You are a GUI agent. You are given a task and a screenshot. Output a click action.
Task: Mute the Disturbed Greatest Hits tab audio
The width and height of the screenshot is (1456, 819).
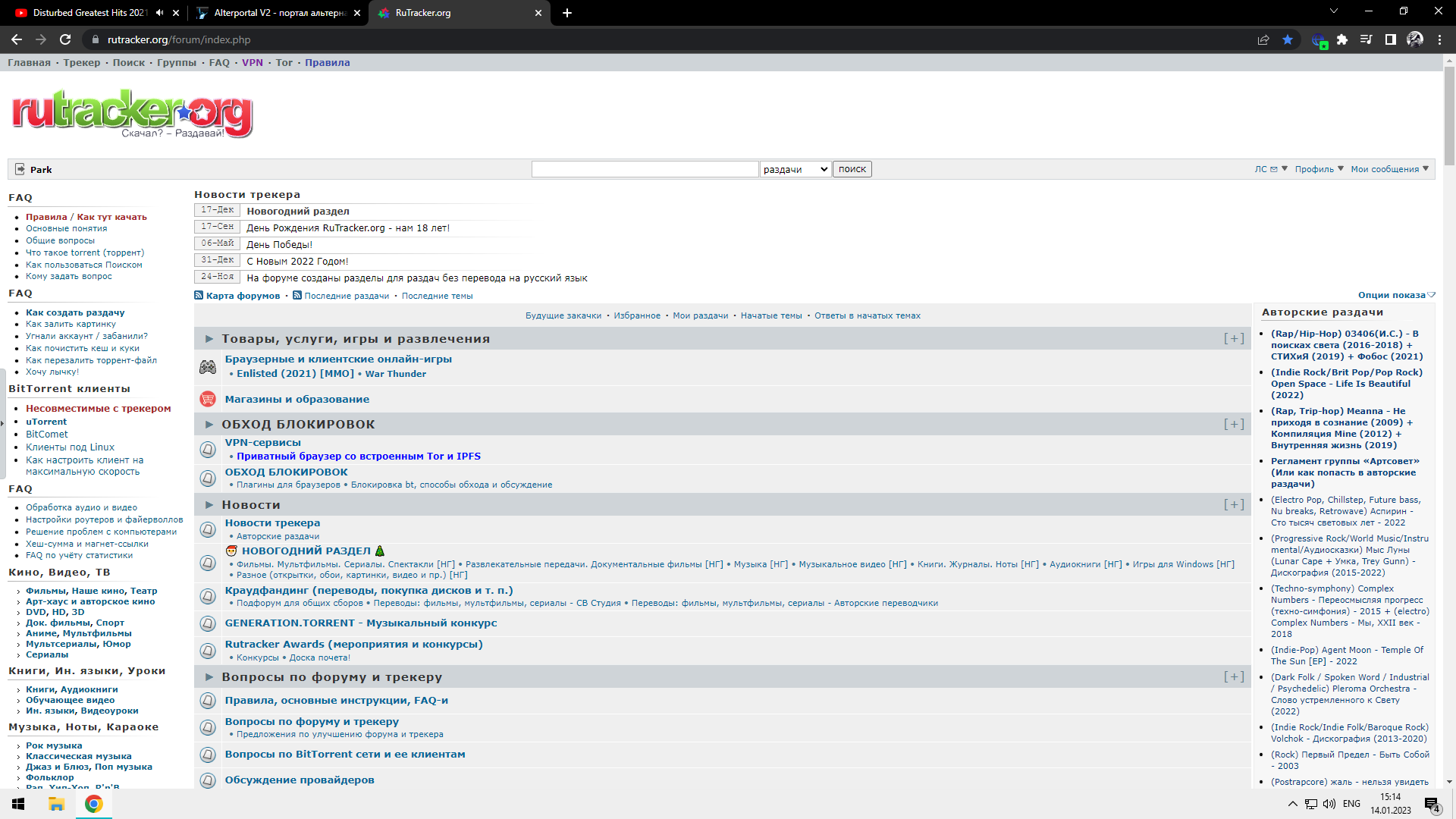(160, 13)
